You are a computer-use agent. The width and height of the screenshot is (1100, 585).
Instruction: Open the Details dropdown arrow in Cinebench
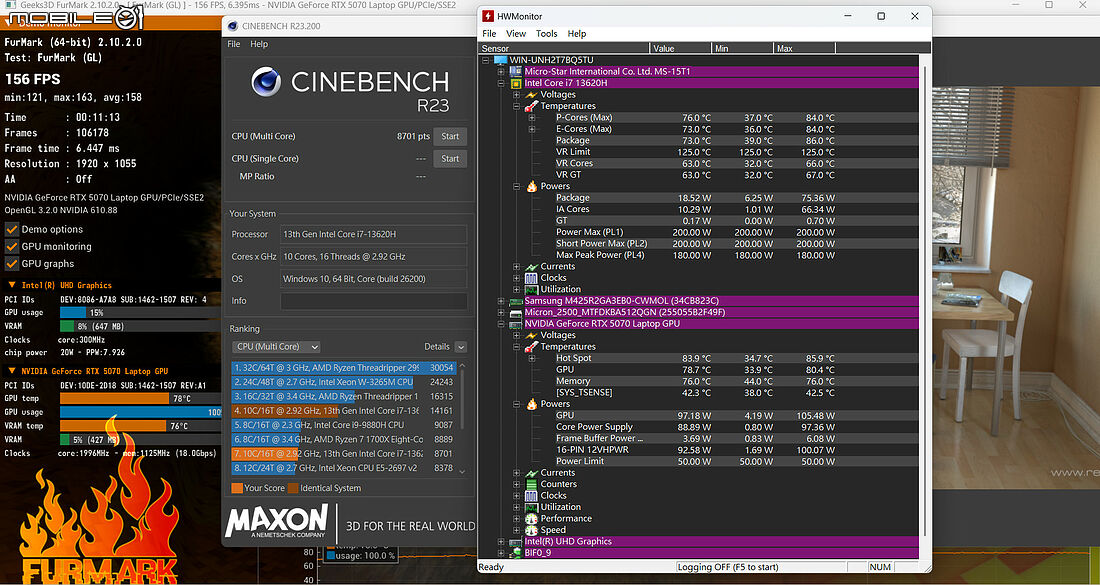coord(461,347)
